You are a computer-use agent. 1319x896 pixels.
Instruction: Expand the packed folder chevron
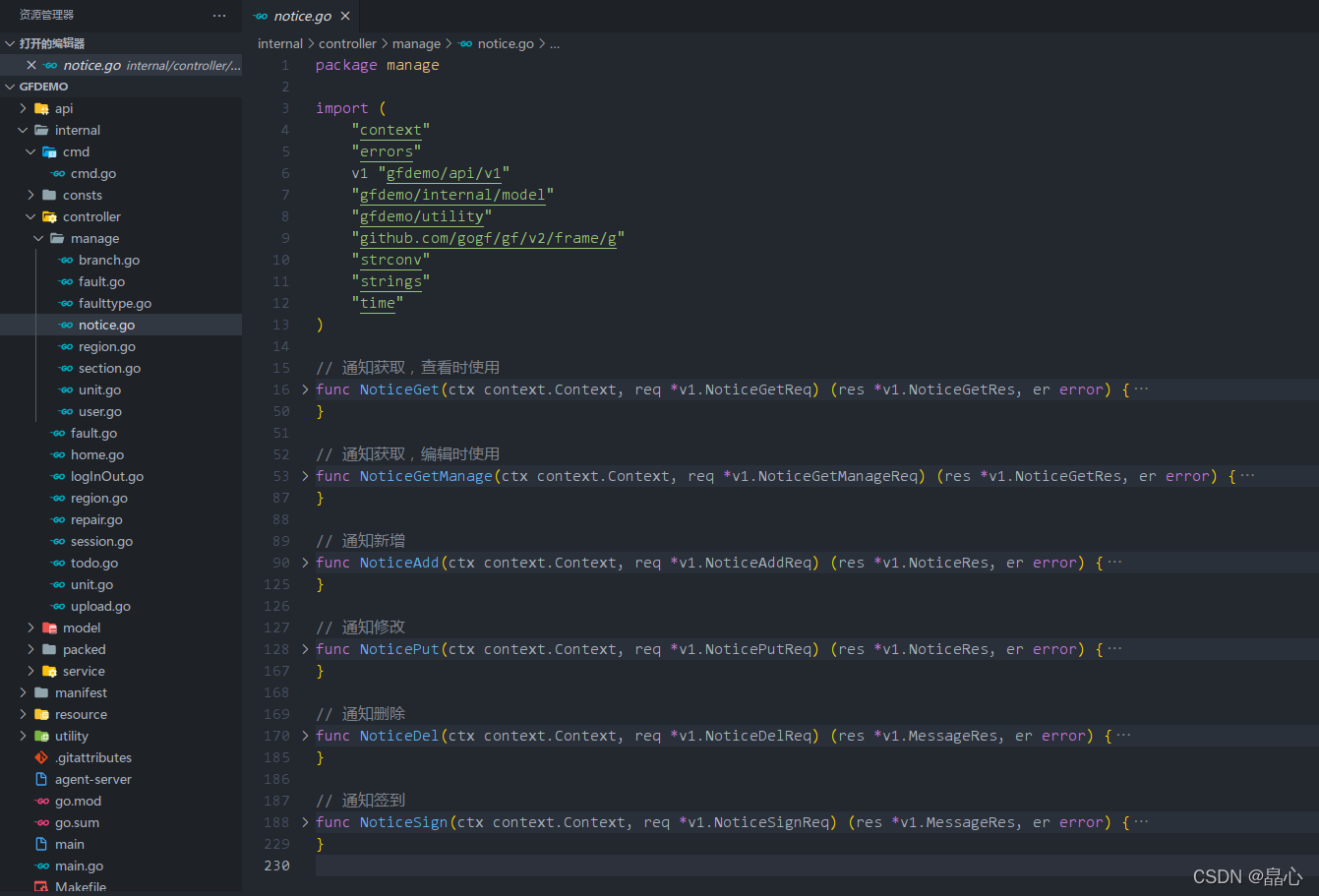[x=31, y=649]
